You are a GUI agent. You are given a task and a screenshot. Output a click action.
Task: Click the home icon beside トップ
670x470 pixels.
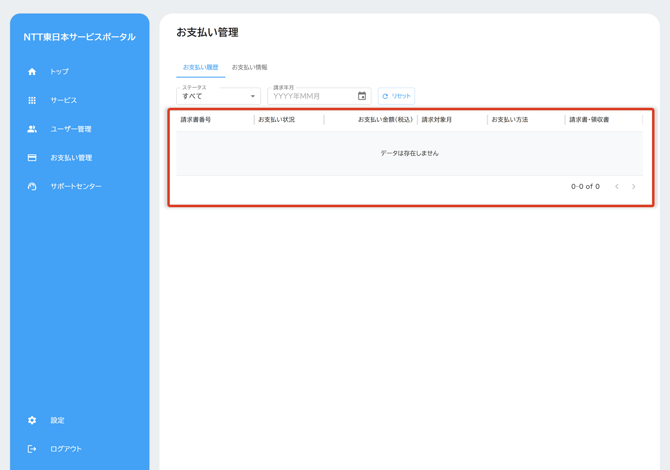click(32, 72)
